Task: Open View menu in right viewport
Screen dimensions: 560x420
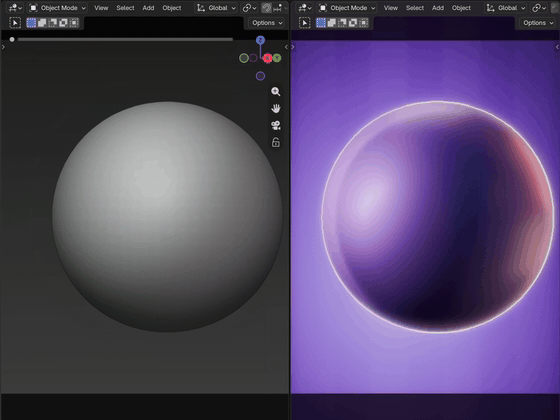Action: pos(391,8)
